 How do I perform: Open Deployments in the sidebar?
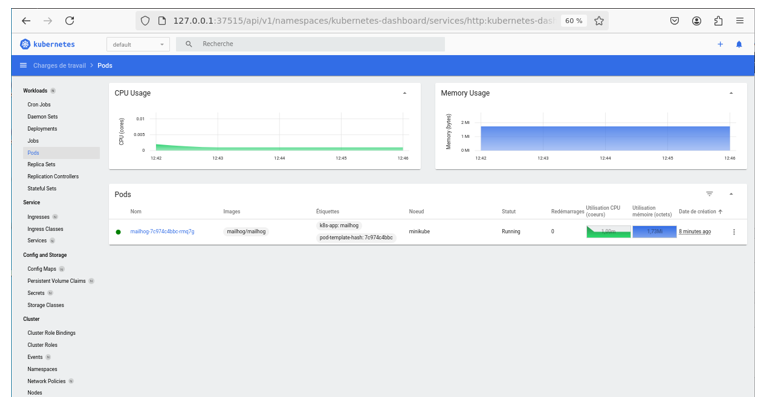tap(42, 129)
